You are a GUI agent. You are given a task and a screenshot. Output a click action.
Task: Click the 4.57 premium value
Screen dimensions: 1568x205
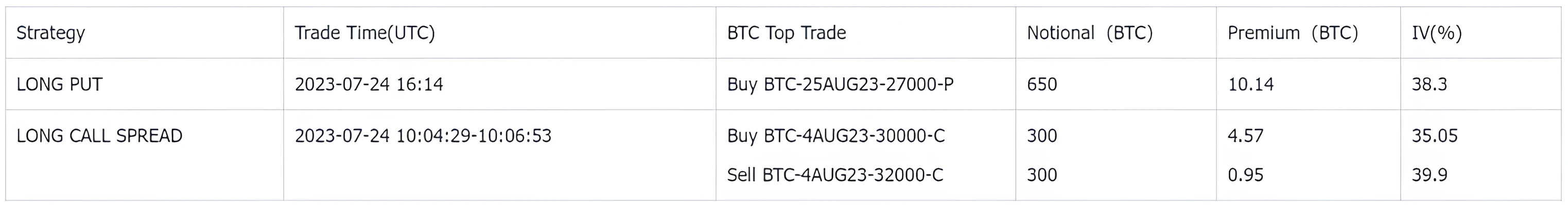point(1245,135)
